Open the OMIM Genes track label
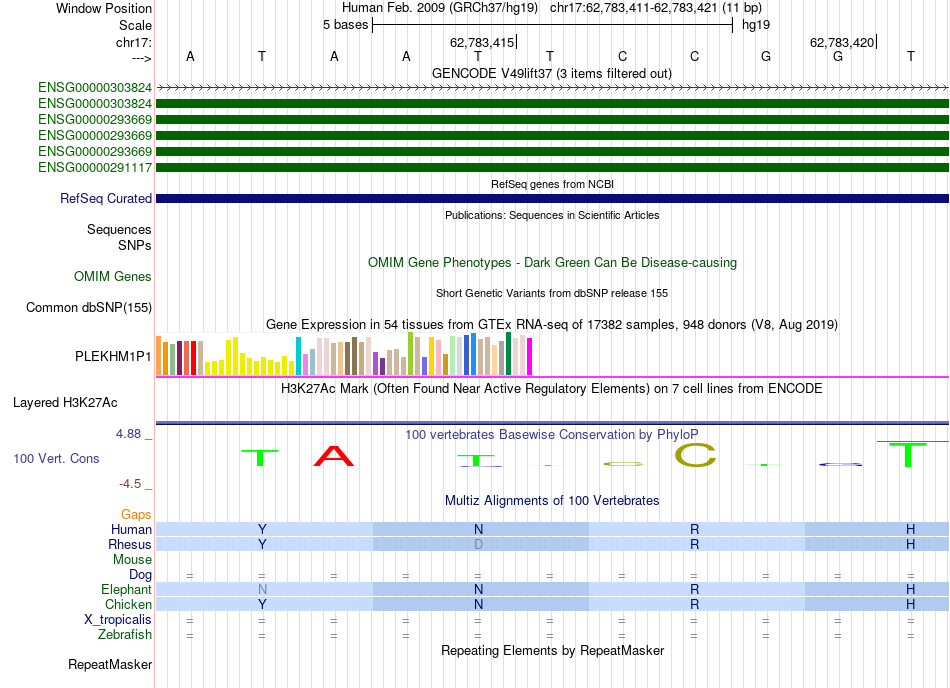Screen dimensions: 950x688 tap(113, 277)
